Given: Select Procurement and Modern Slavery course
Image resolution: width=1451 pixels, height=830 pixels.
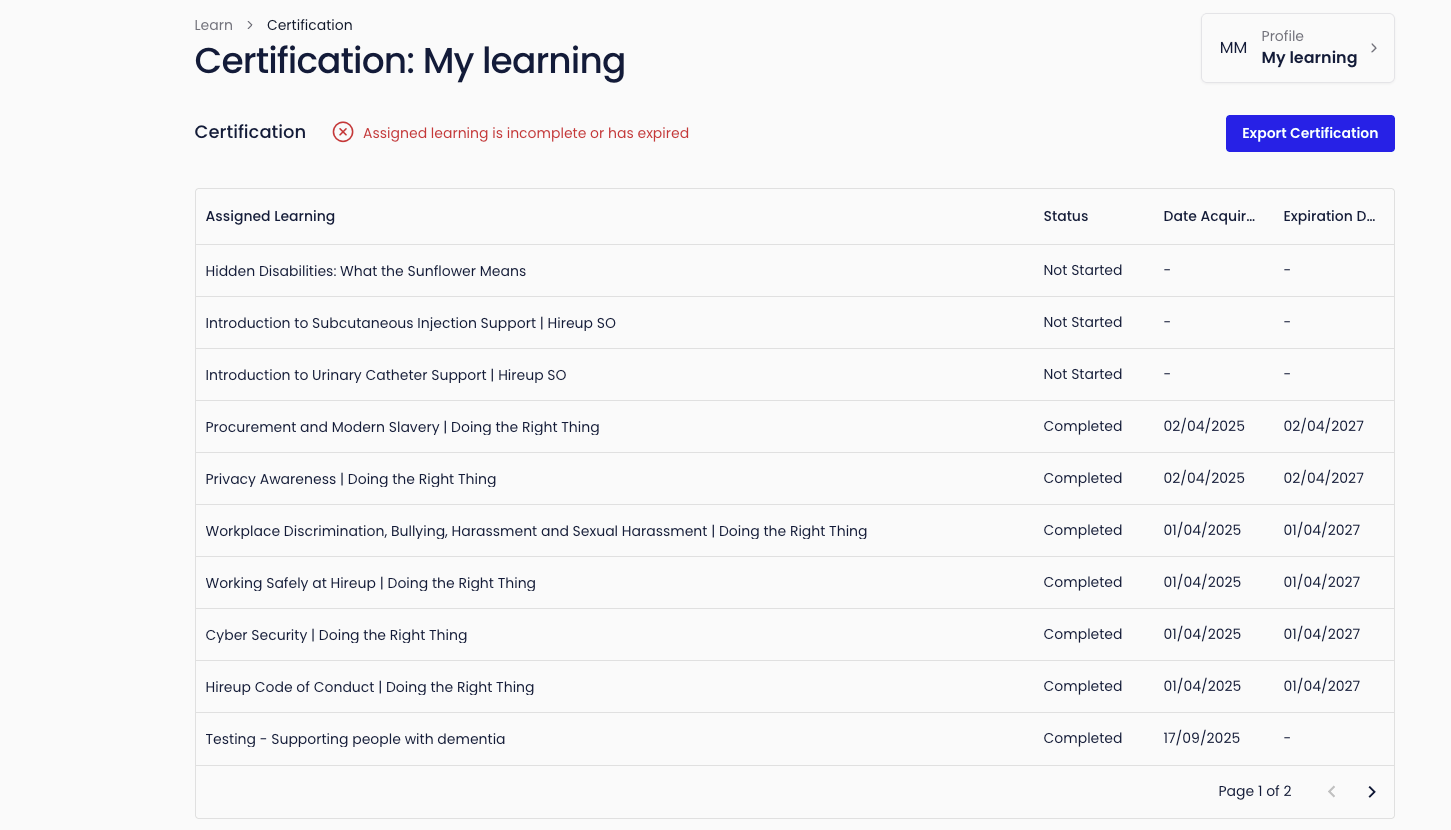Looking at the screenshot, I should 402,427.
